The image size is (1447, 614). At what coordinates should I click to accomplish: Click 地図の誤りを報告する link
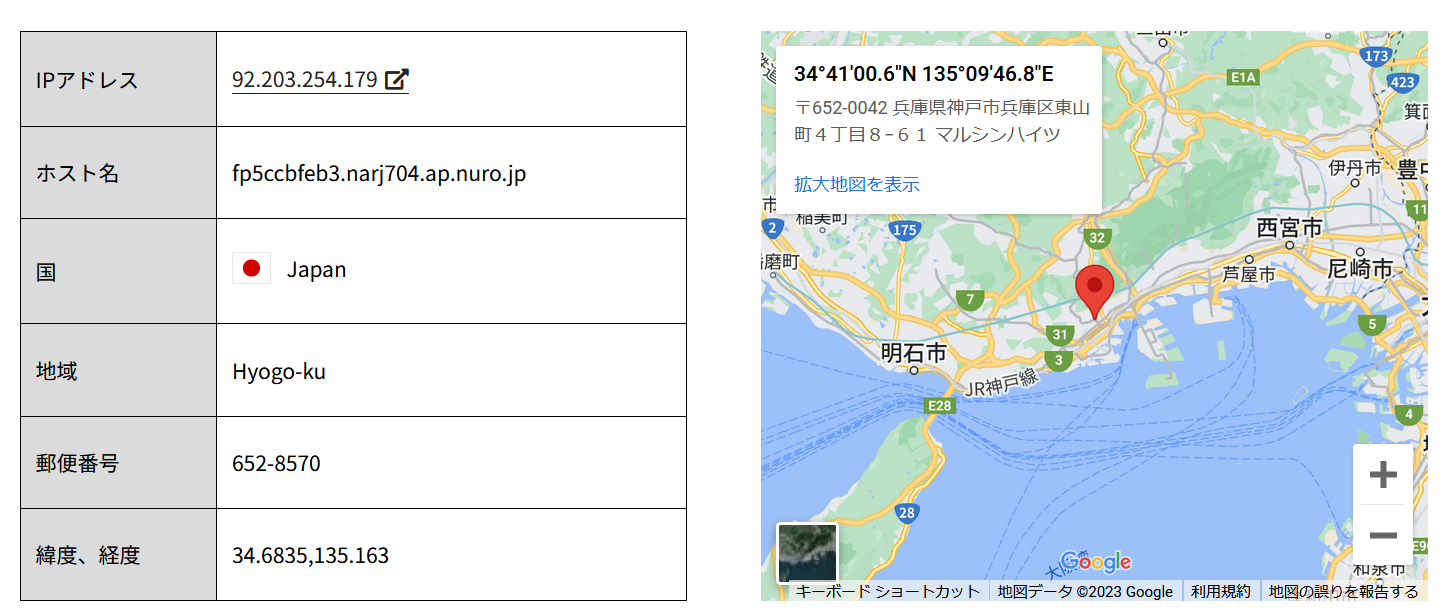[x=1343, y=591]
